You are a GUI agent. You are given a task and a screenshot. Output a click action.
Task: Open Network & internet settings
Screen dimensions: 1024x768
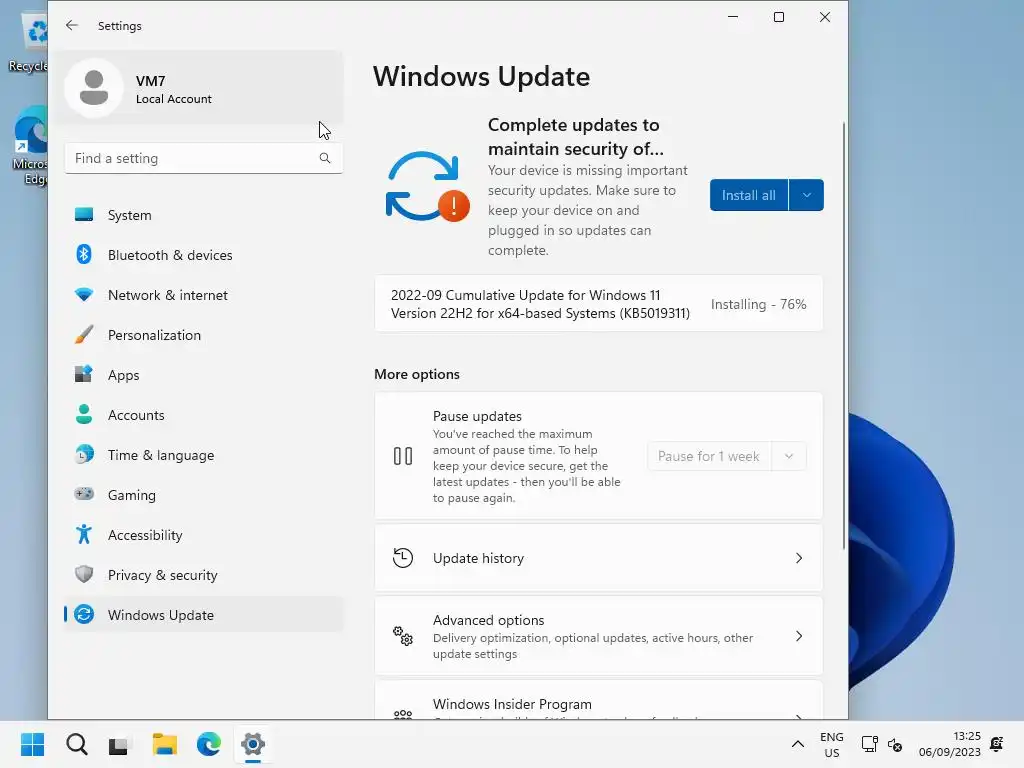point(204,295)
